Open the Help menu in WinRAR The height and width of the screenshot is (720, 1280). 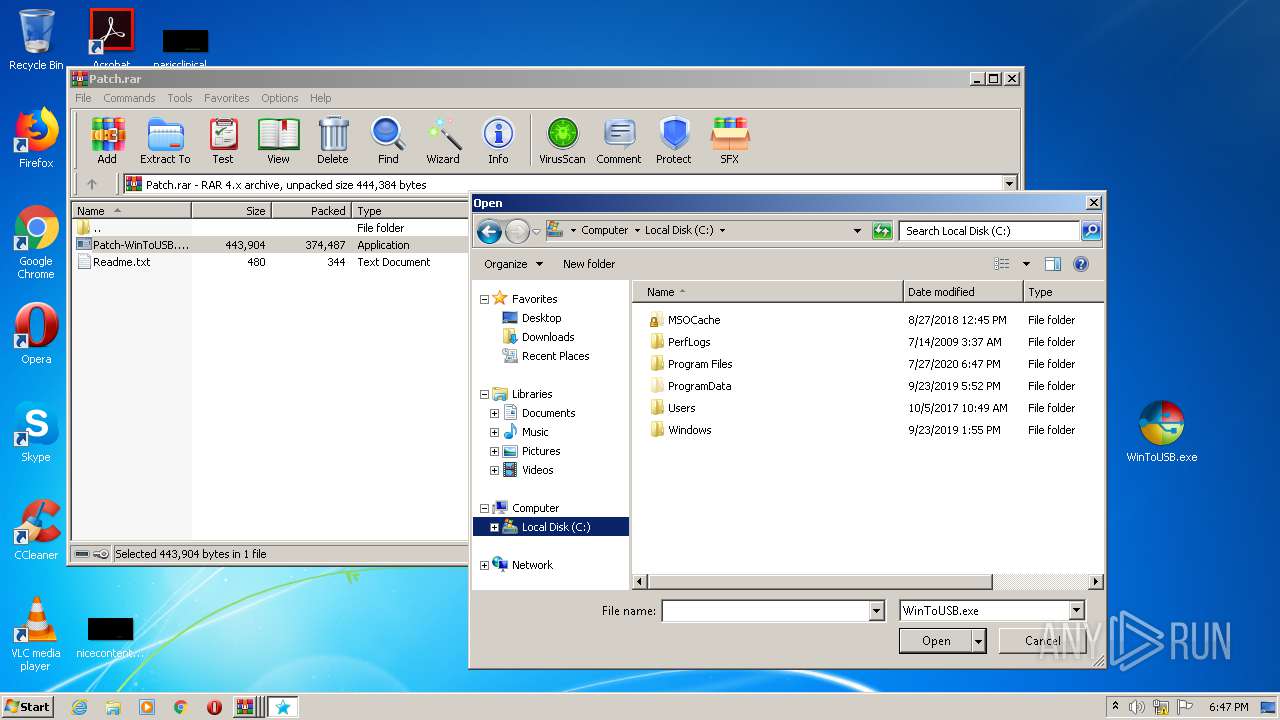(x=320, y=98)
